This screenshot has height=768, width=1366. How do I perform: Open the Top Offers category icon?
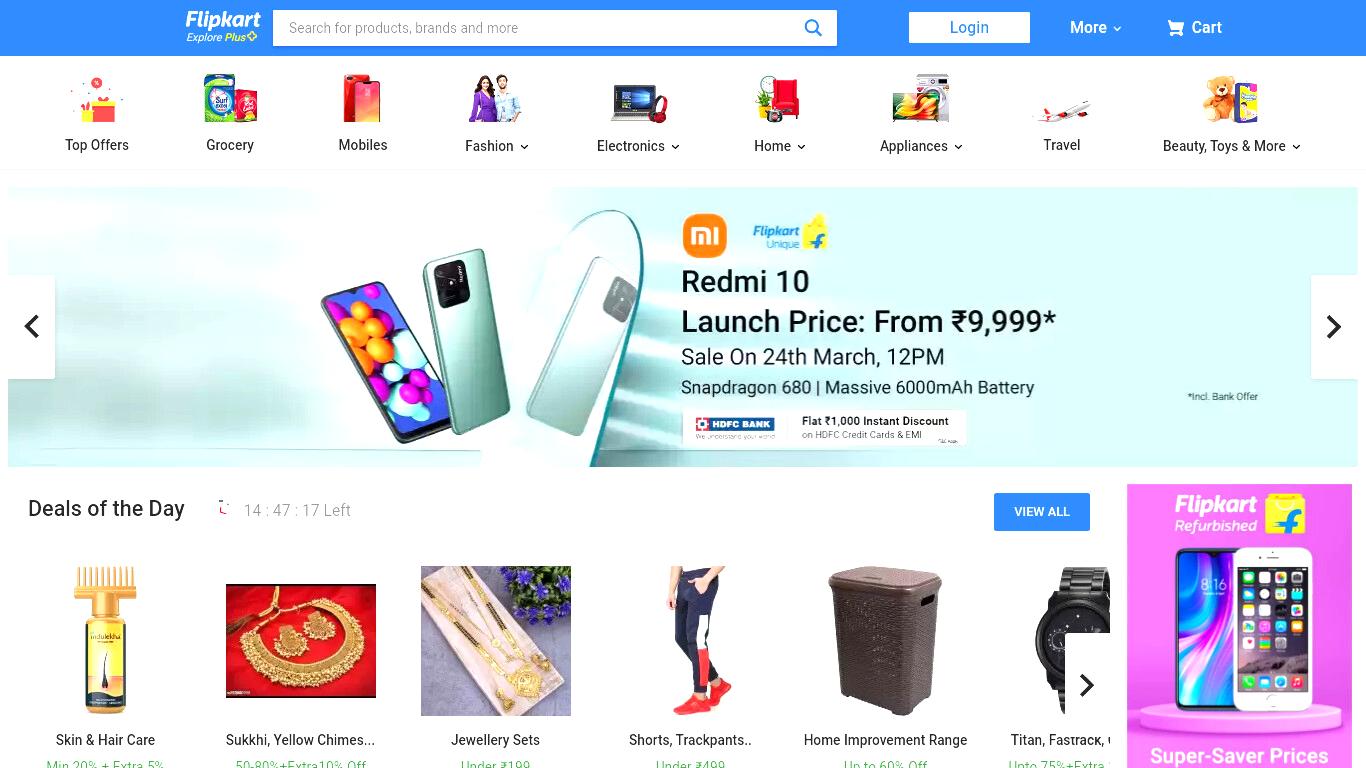coord(97,100)
